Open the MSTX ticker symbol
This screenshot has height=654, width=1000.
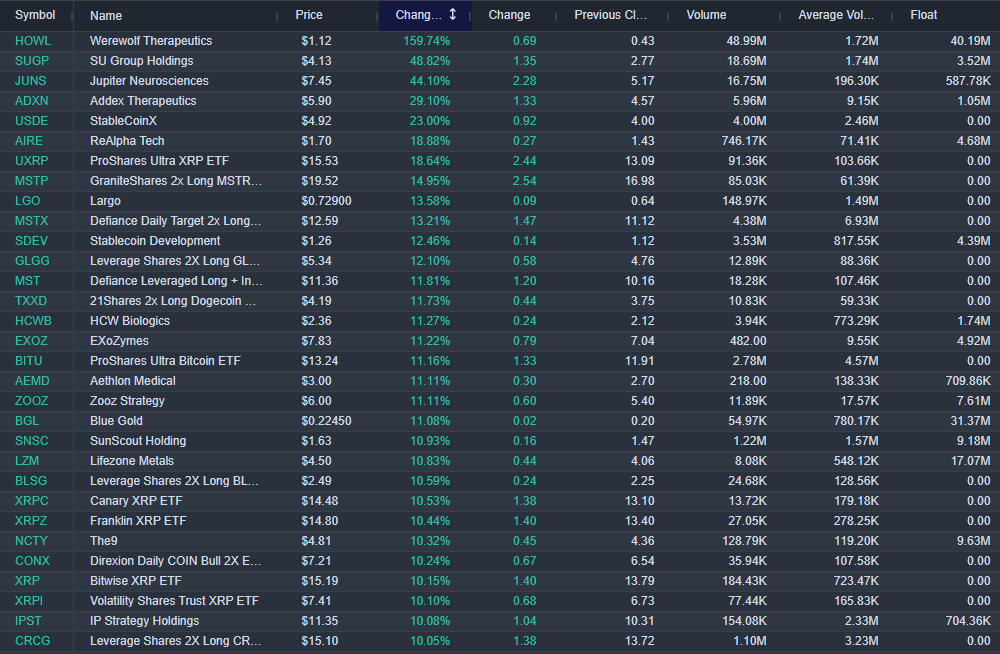31,221
